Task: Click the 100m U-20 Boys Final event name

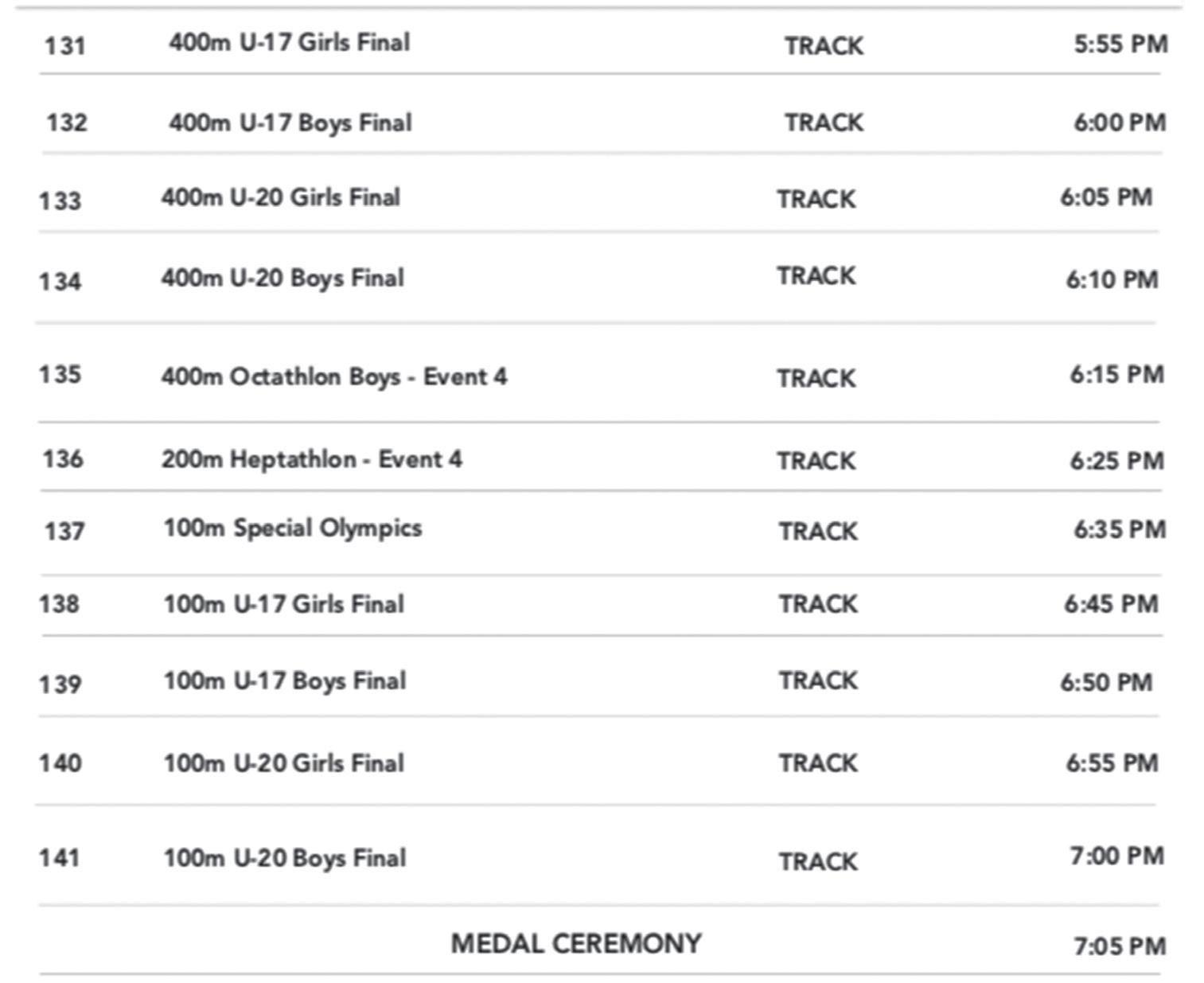Action: click(x=284, y=858)
